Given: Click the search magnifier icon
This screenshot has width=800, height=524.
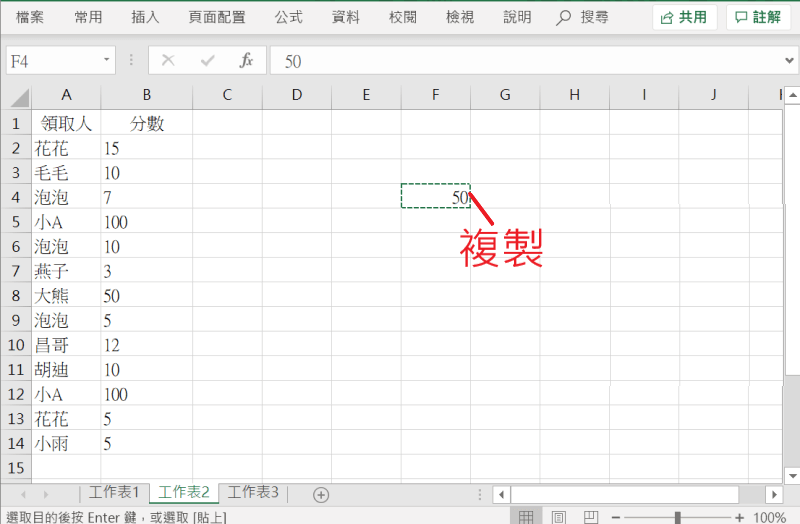Looking at the screenshot, I should 563,18.
